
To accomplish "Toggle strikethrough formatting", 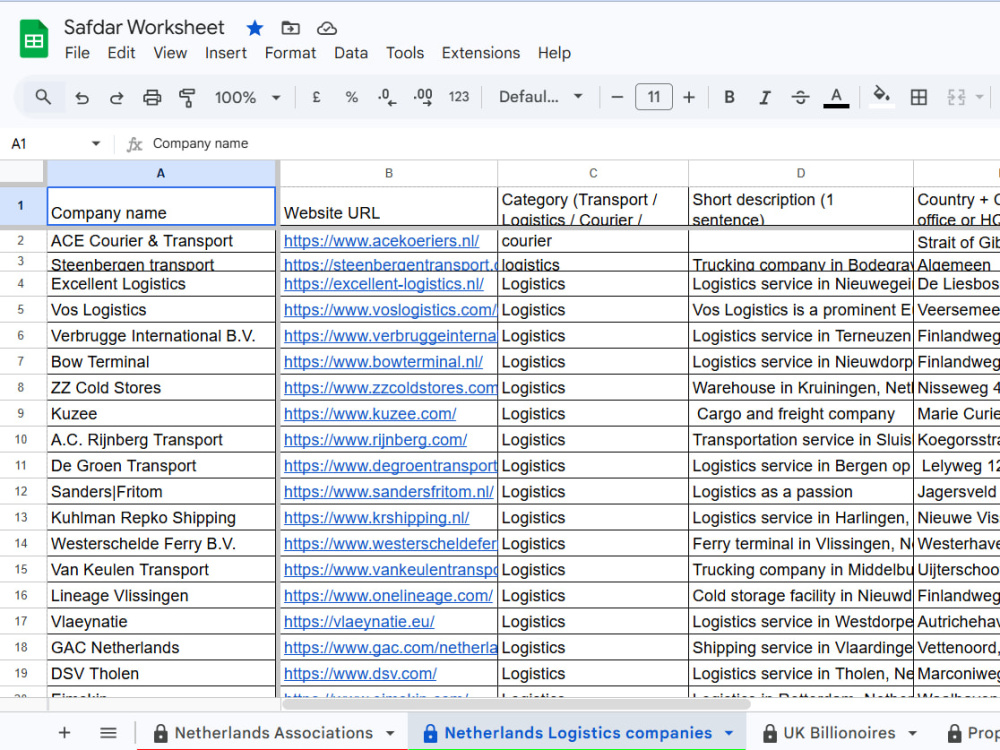I will (800, 97).
